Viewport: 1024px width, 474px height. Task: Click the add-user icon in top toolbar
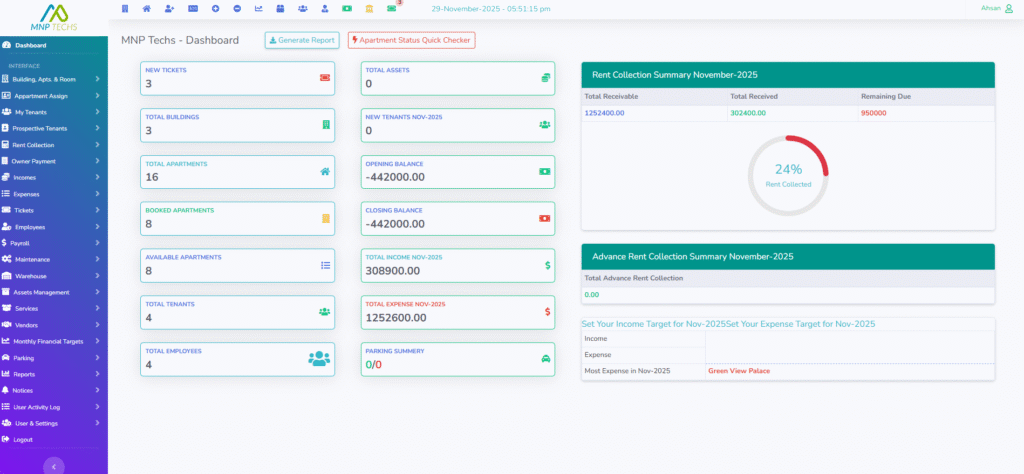pos(170,8)
